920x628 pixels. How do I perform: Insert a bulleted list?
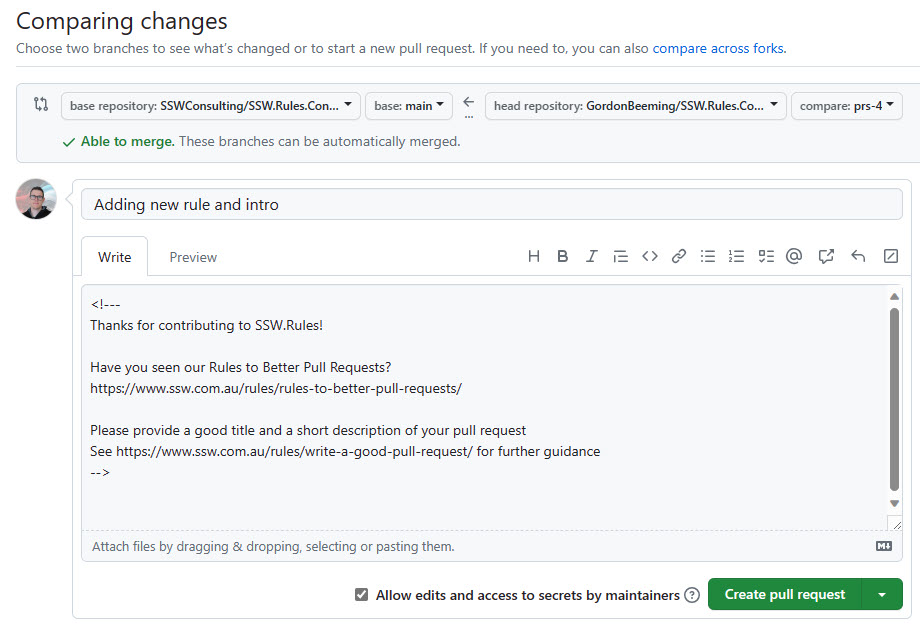(x=708, y=256)
